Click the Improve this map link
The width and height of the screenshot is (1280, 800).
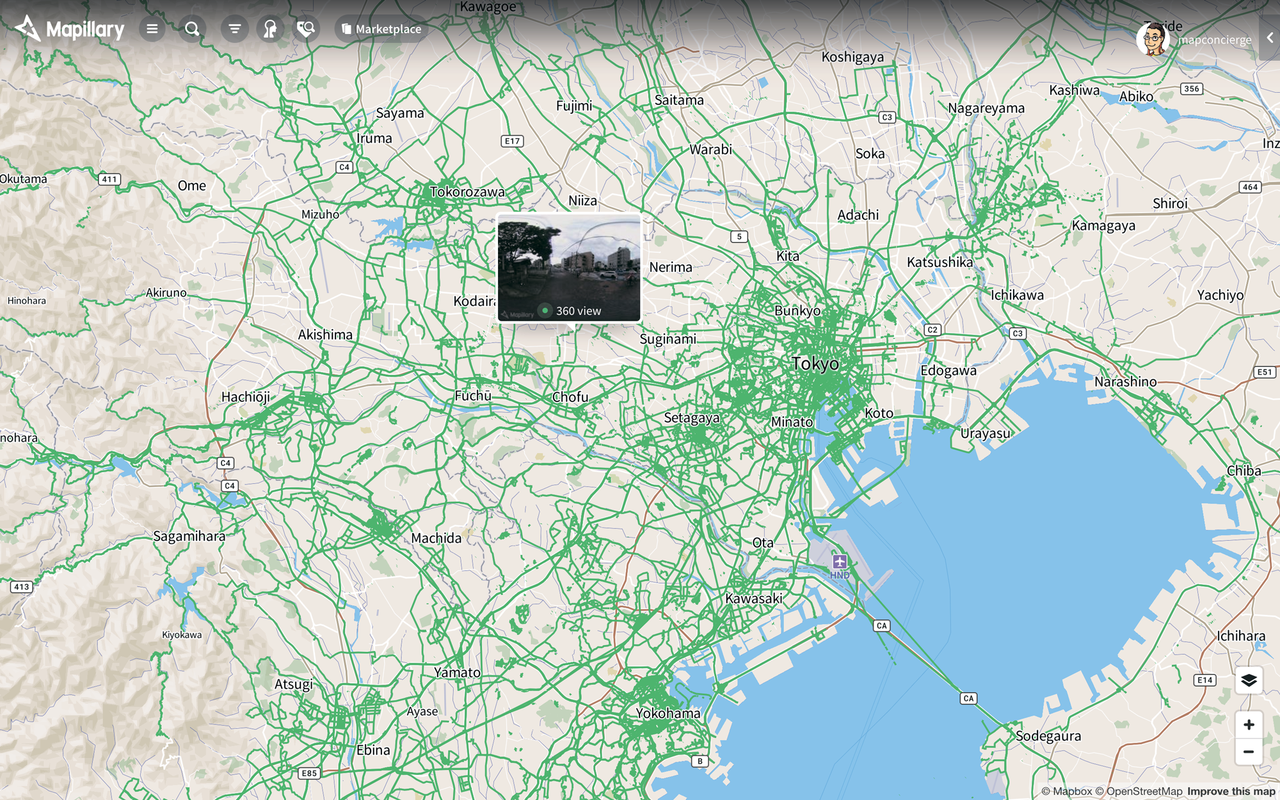1231,792
